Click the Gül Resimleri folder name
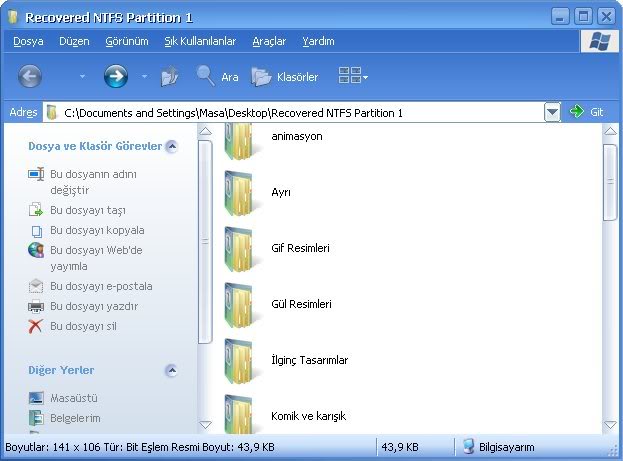This screenshot has height=461, width=623. point(301,304)
